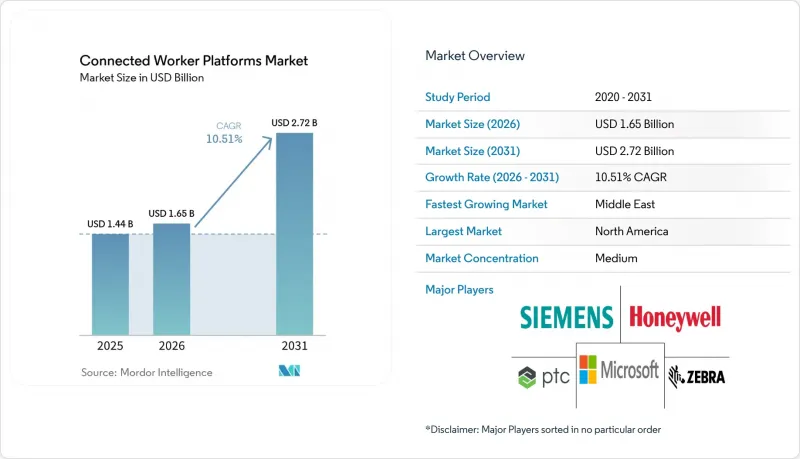Click the 'Medium' value
This screenshot has height=459, width=800.
click(616, 258)
